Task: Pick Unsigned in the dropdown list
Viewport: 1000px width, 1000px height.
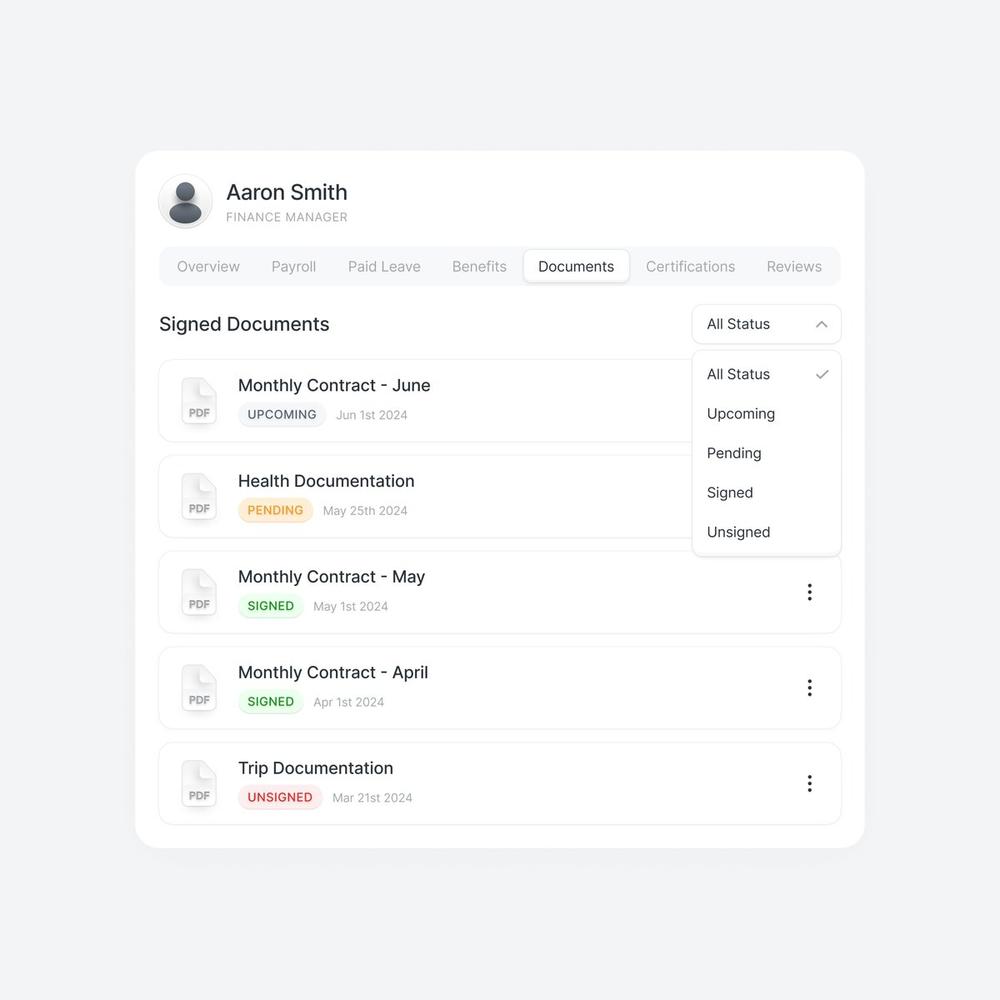Action: (x=767, y=533)
